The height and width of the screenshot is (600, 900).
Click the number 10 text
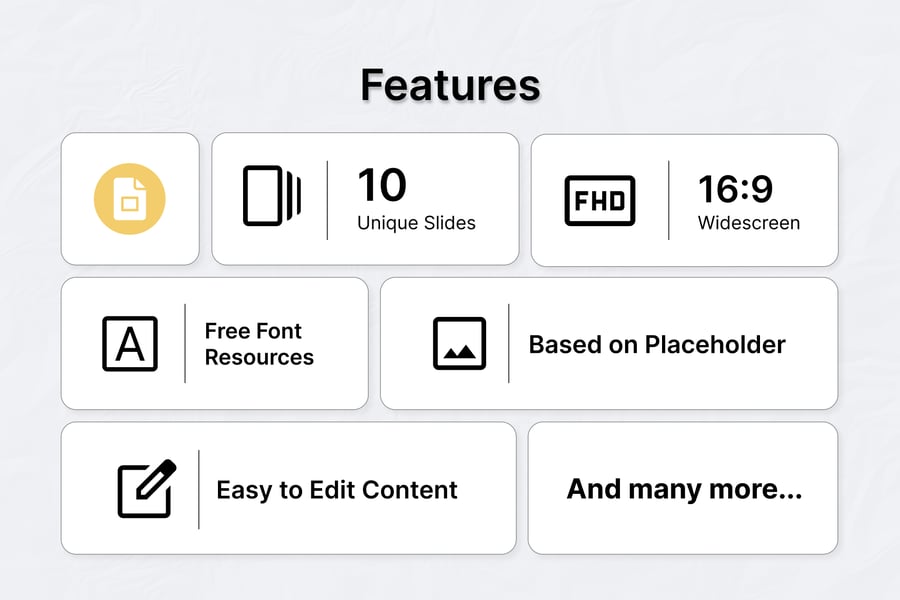[x=382, y=186]
